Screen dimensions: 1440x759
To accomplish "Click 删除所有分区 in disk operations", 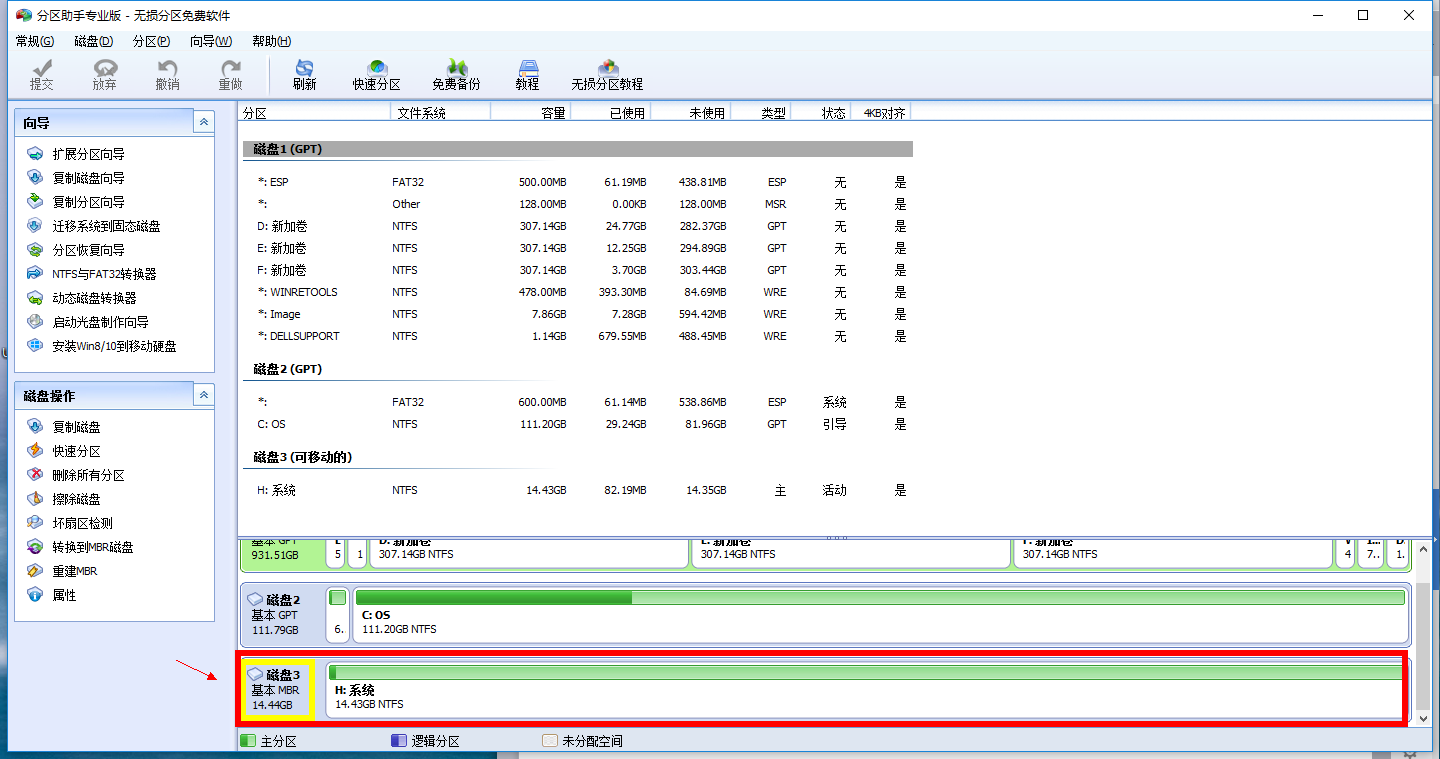I will tap(88, 475).
